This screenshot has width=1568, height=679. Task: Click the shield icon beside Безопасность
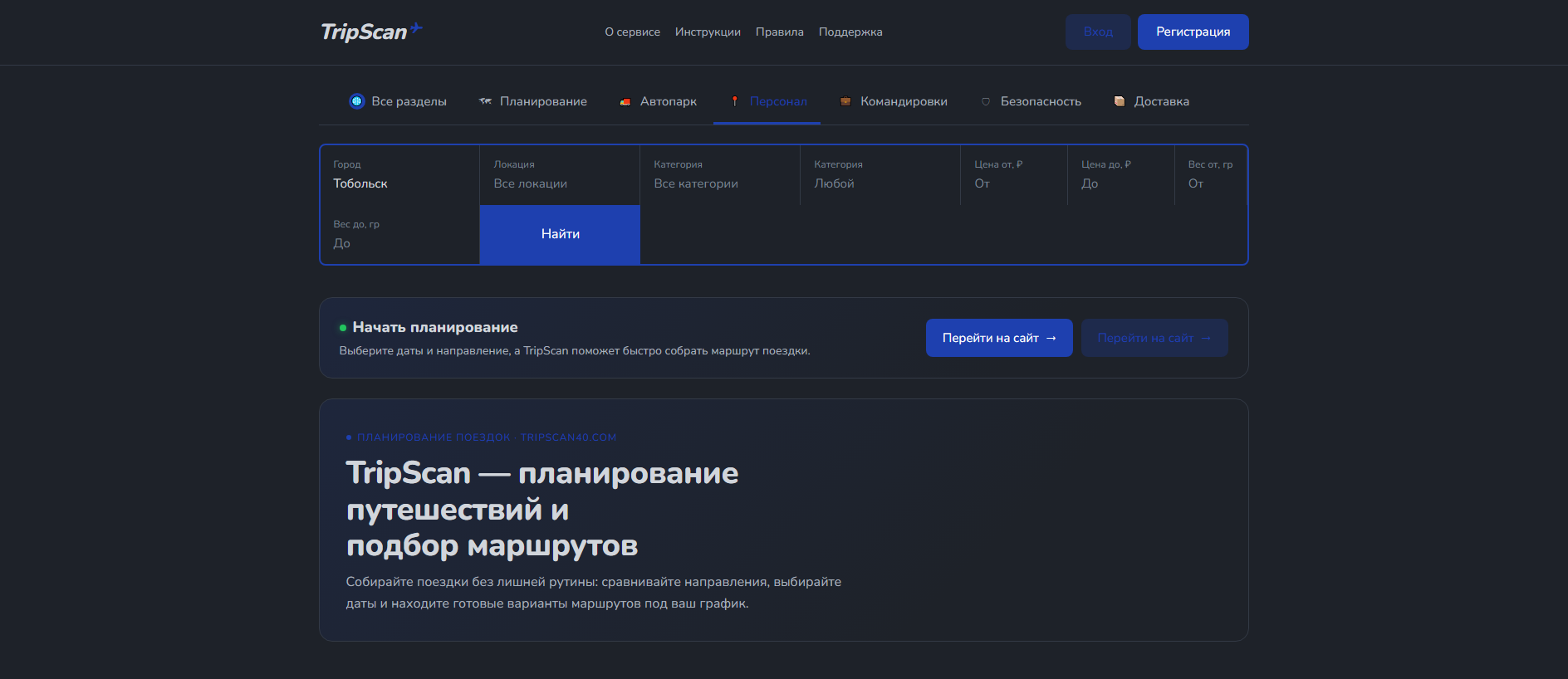coord(986,101)
